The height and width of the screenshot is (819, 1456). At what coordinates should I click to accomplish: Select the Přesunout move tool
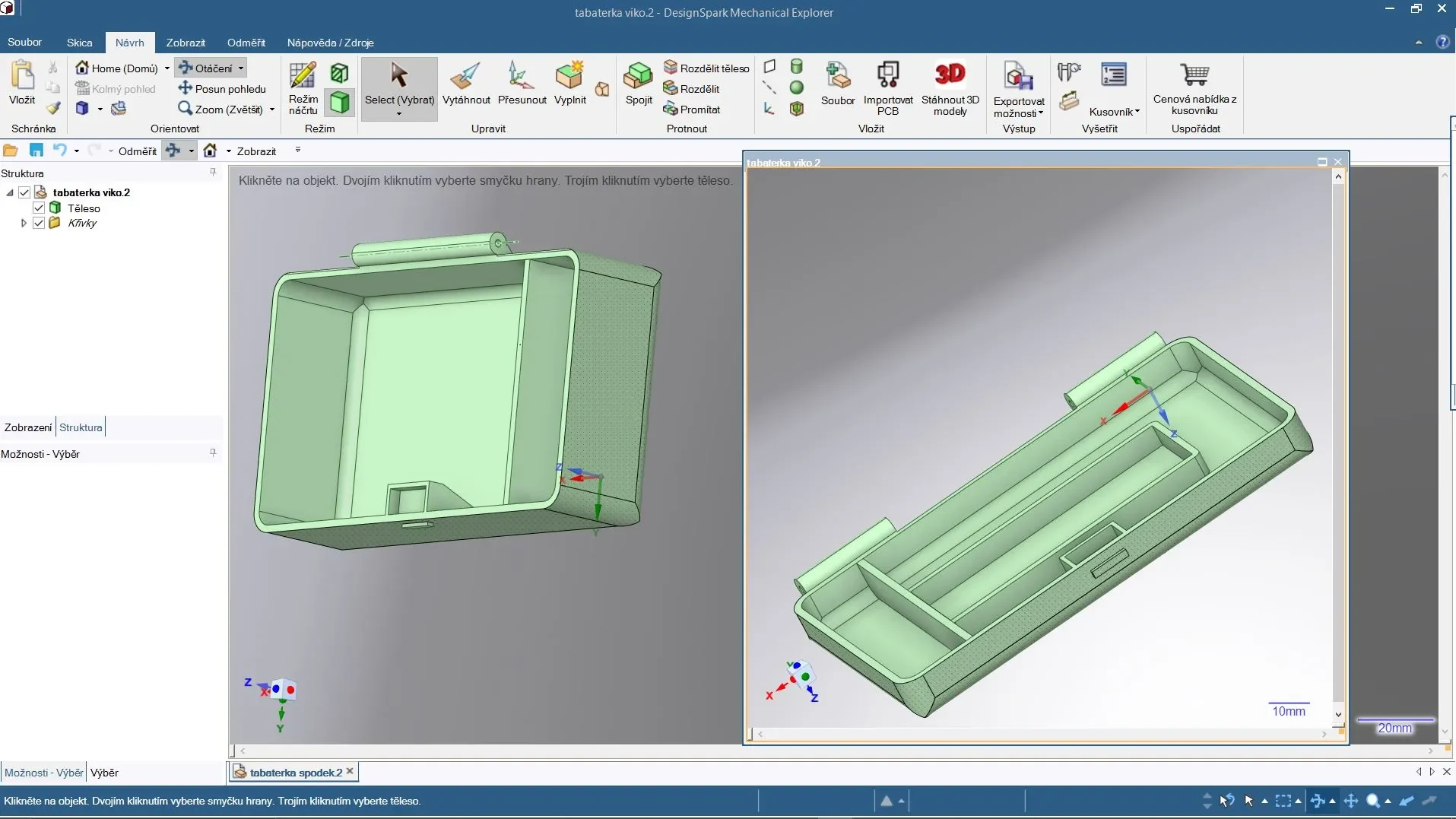tap(522, 84)
